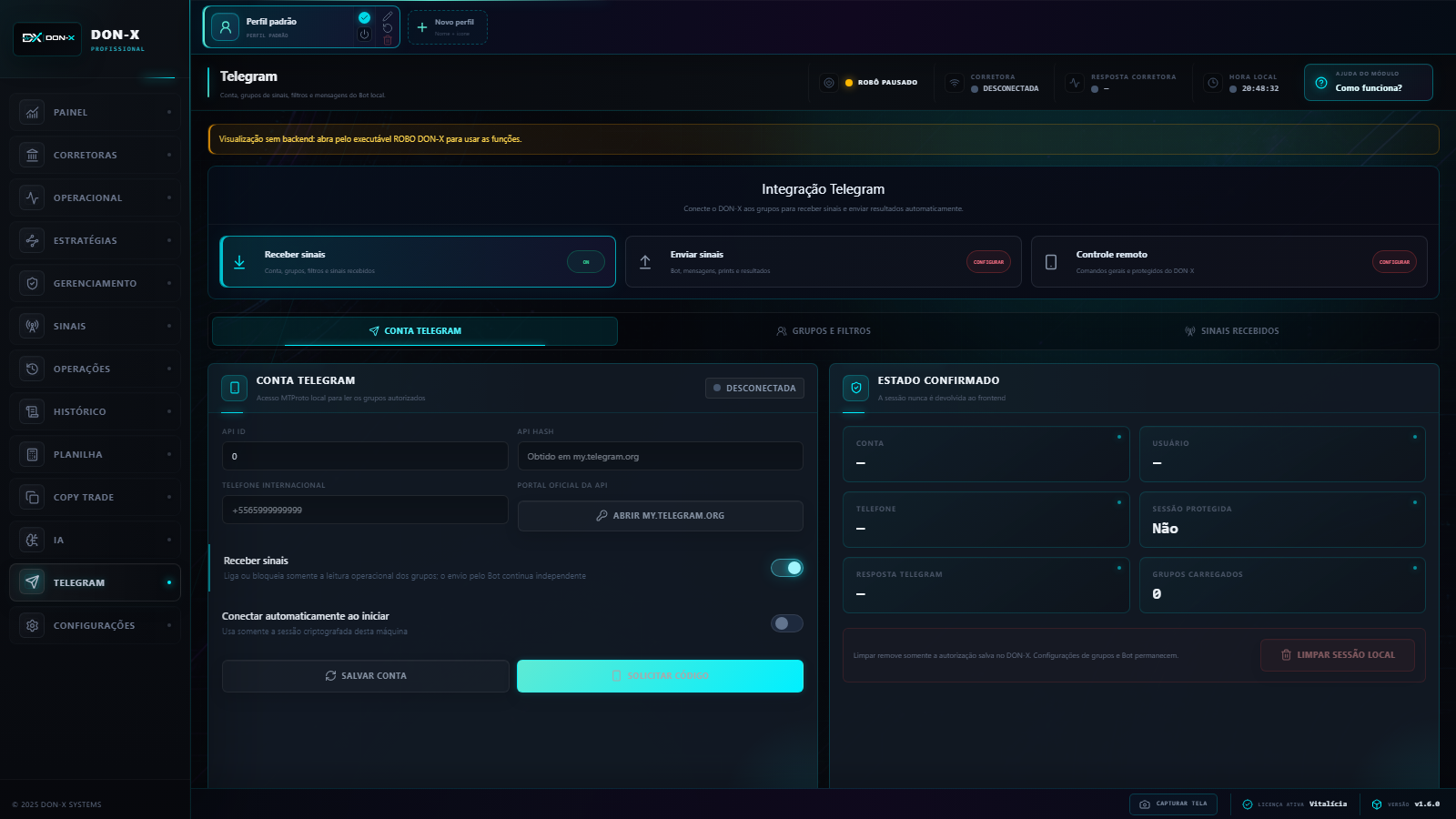
Task: Focus the API Hash input field
Action: click(x=661, y=456)
